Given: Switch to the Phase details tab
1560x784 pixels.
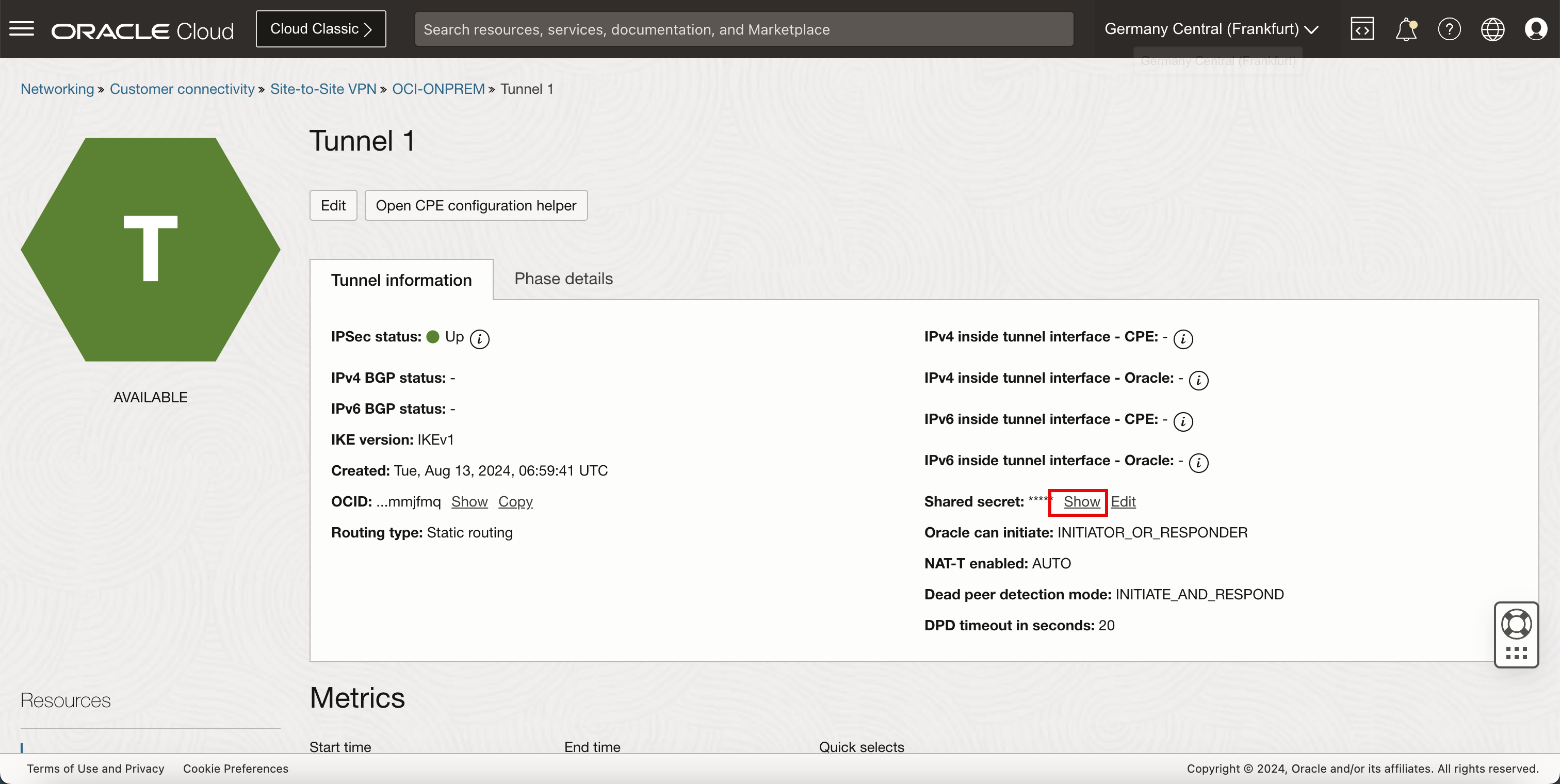Looking at the screenshot, I should click(x=563, y=279).
